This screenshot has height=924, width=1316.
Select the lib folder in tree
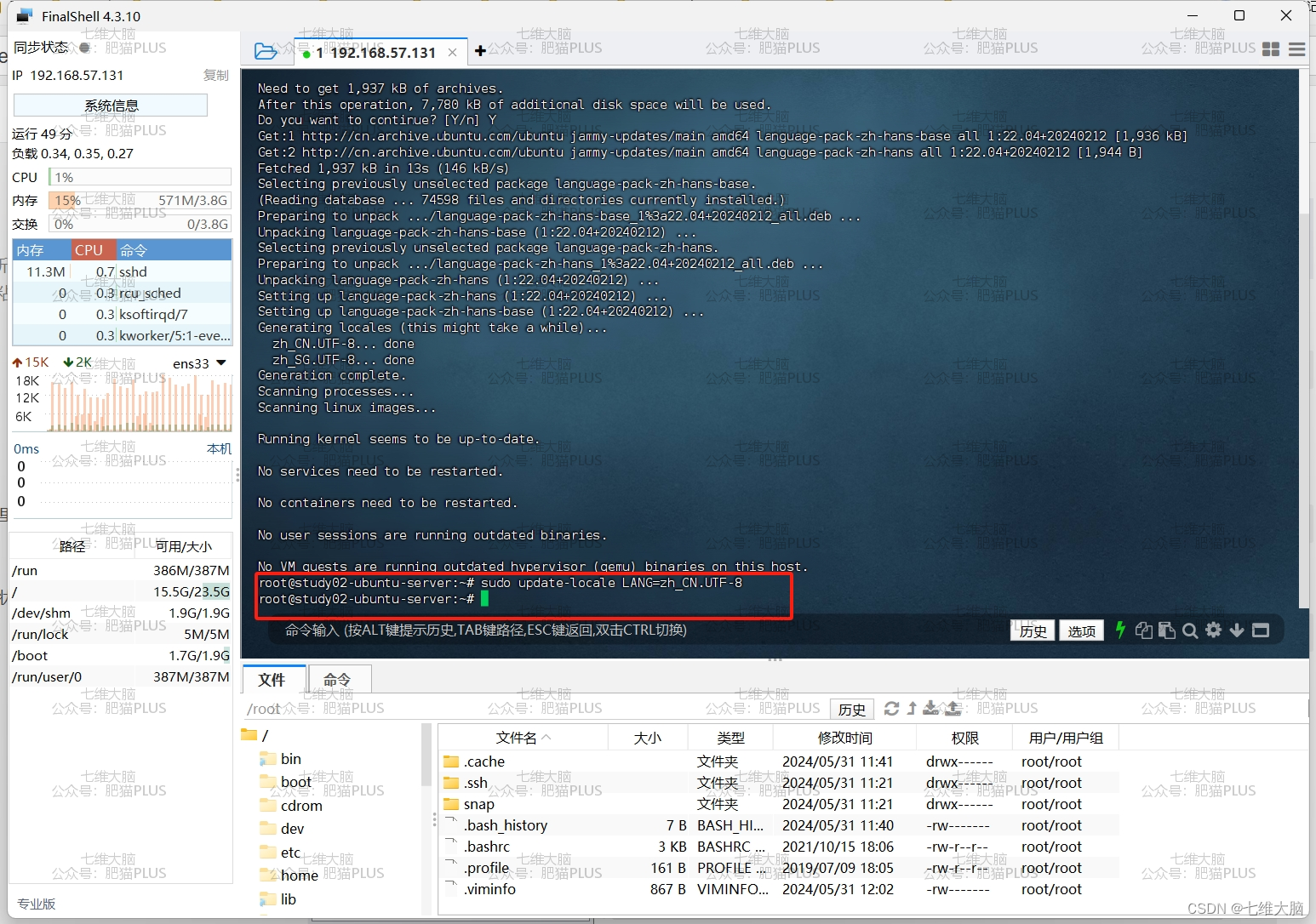tap(278, 899)
